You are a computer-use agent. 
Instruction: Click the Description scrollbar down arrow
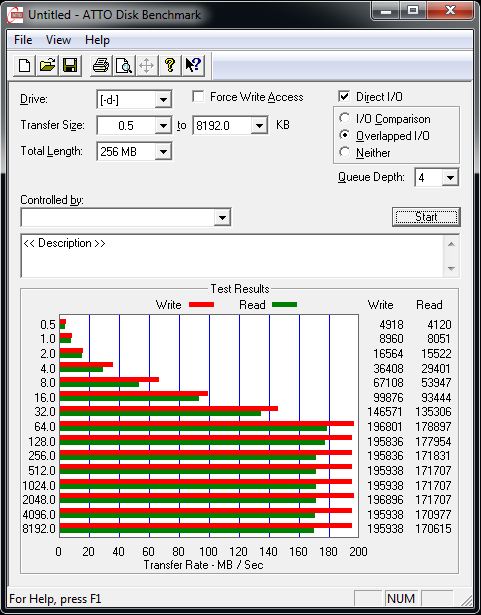(451, 269)
